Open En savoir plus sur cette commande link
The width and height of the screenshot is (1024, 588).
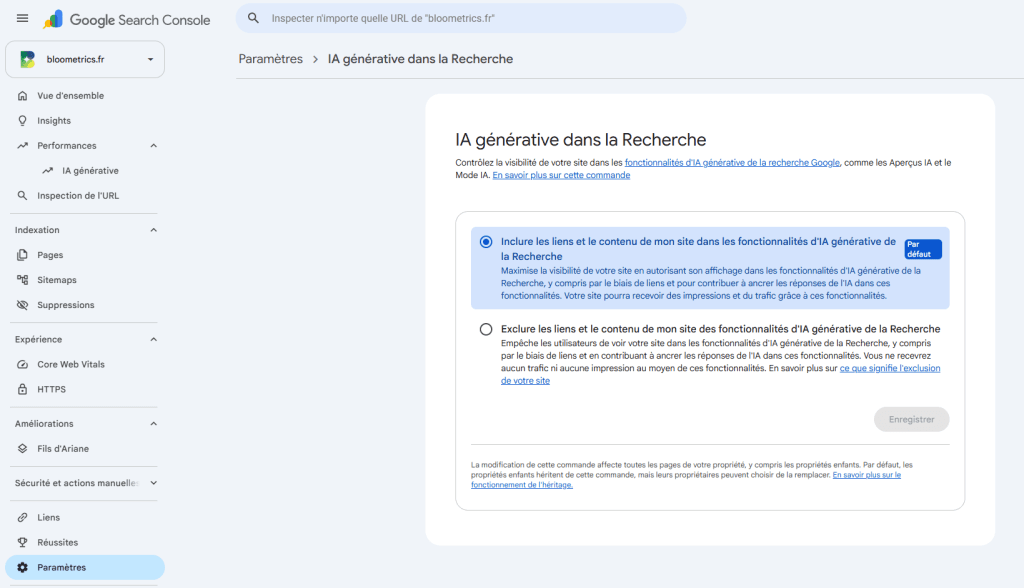tap(561, 175)
